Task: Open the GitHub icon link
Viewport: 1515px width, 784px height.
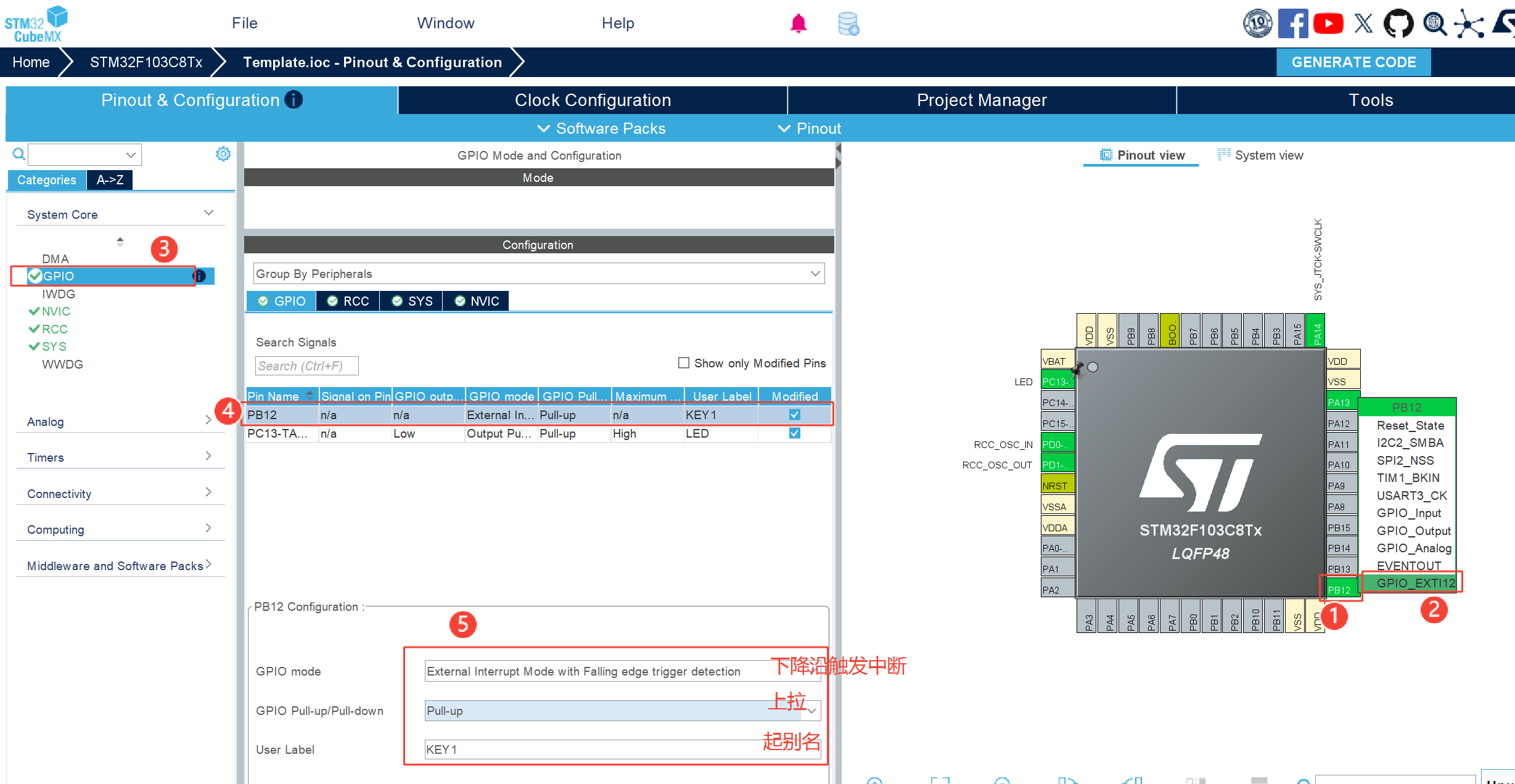Action: [x=1398, y=23]
